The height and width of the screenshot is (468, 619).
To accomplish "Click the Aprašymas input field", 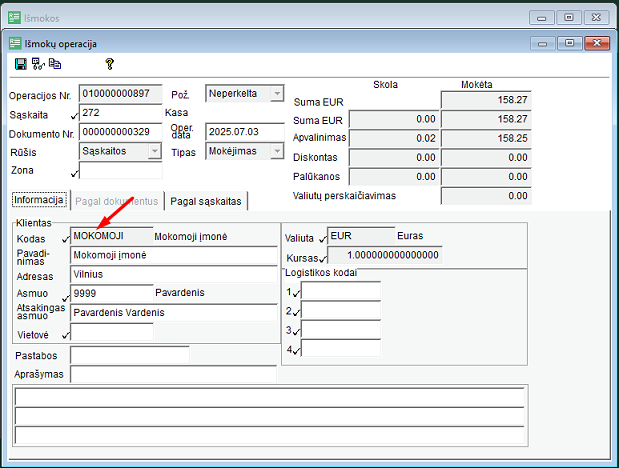I will pos(174,374).
